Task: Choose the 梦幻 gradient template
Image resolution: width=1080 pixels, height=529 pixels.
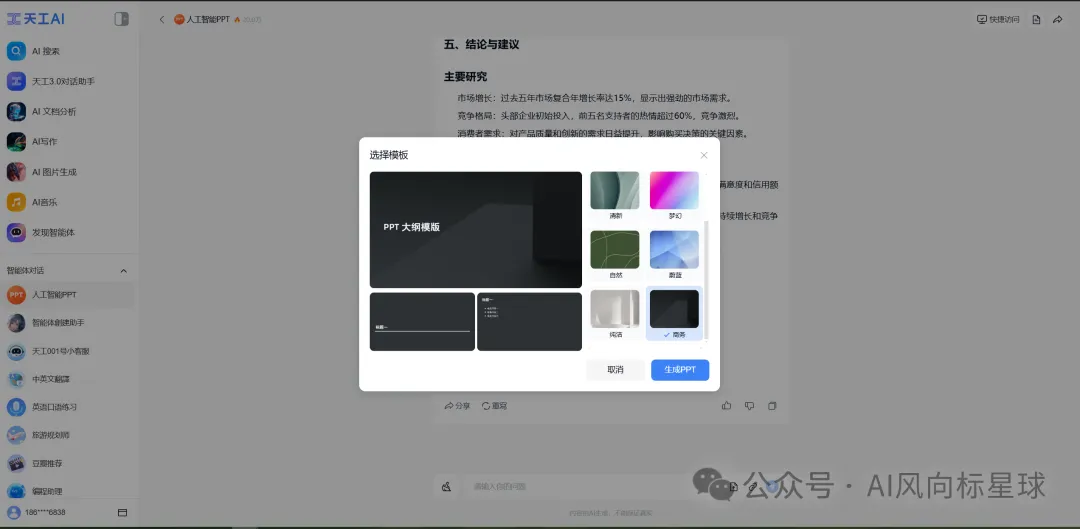Action: tap(674, 195)
